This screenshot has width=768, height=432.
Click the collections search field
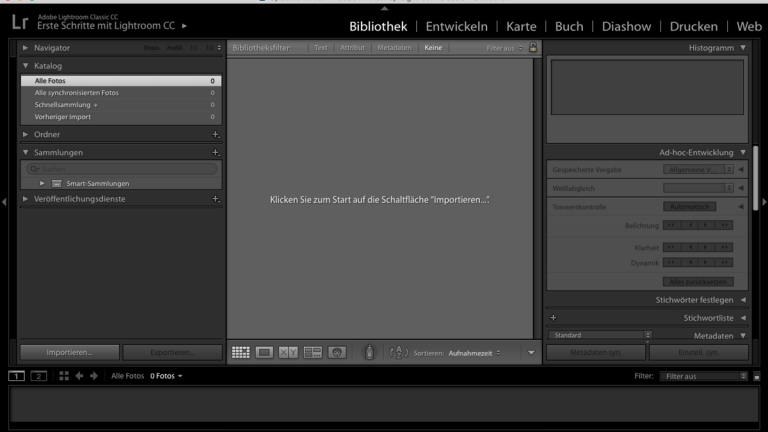(x=120, y=169)
